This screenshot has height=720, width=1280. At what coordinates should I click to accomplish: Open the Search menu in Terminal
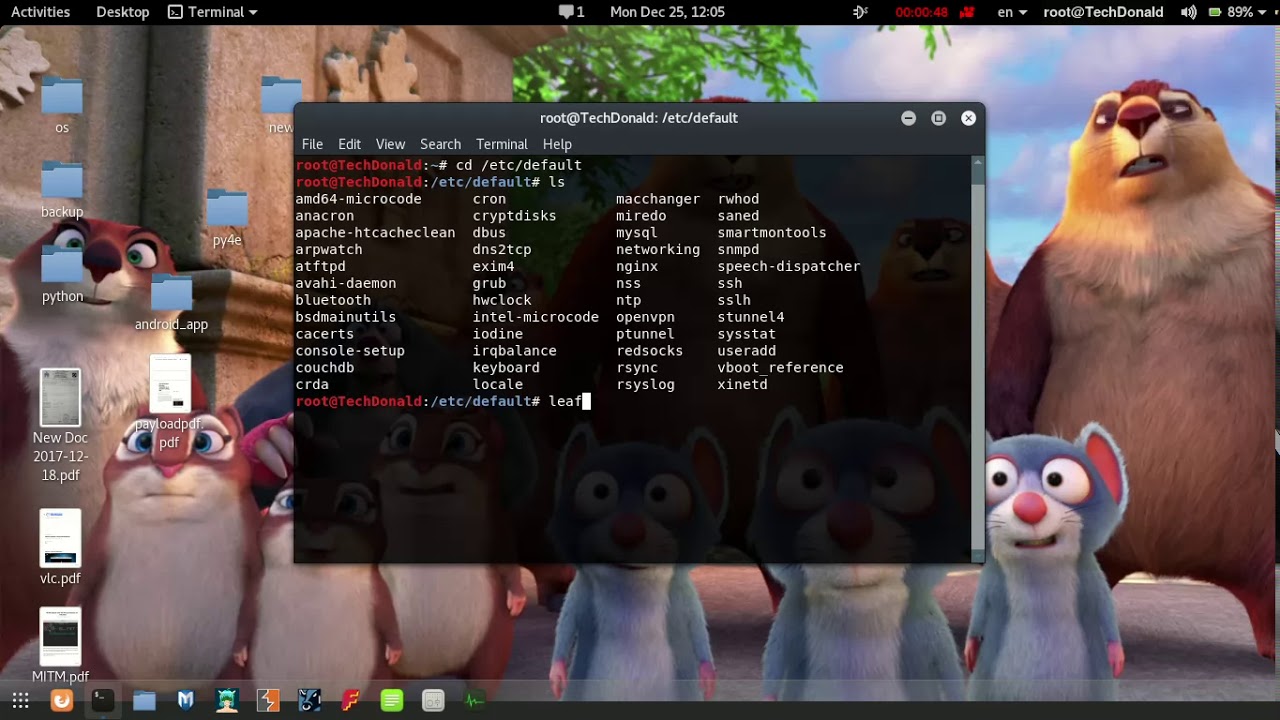[x=440, y=144]
